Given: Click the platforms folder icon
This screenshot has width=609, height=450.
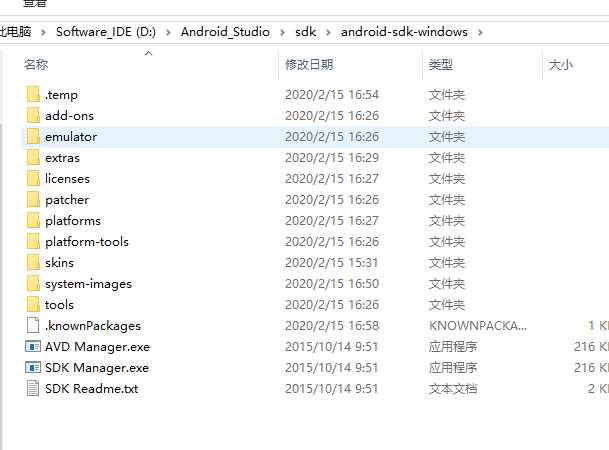Looking at the screenshot, I should pyautogui.click(x=33, y=220).
